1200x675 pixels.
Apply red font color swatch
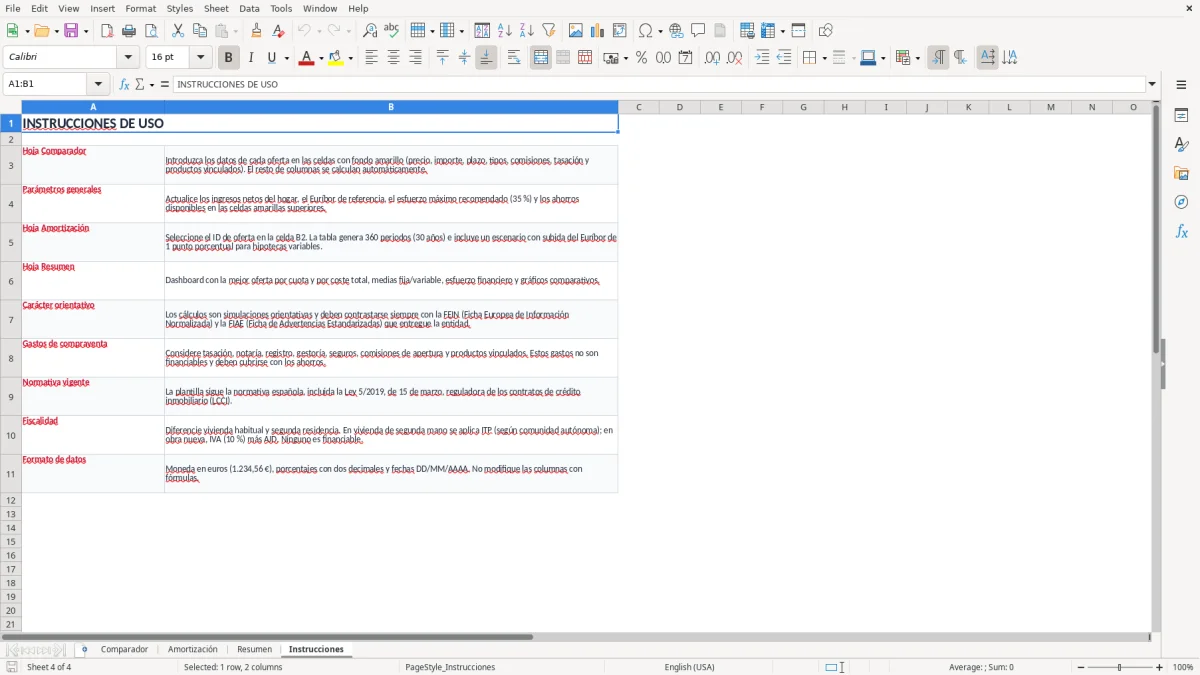(306, 58)
